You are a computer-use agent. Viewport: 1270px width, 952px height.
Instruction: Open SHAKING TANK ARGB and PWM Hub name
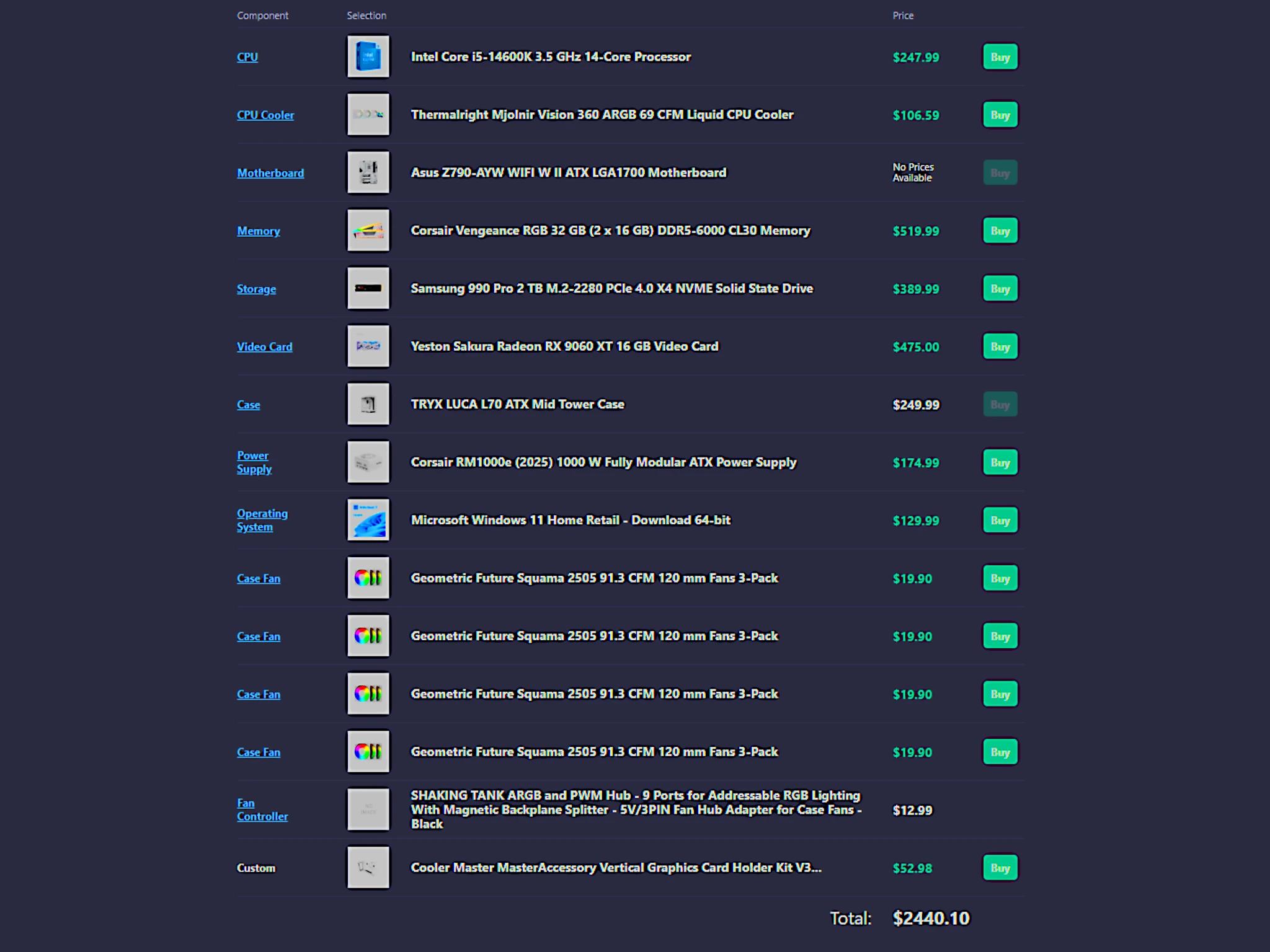coord(636,809)
